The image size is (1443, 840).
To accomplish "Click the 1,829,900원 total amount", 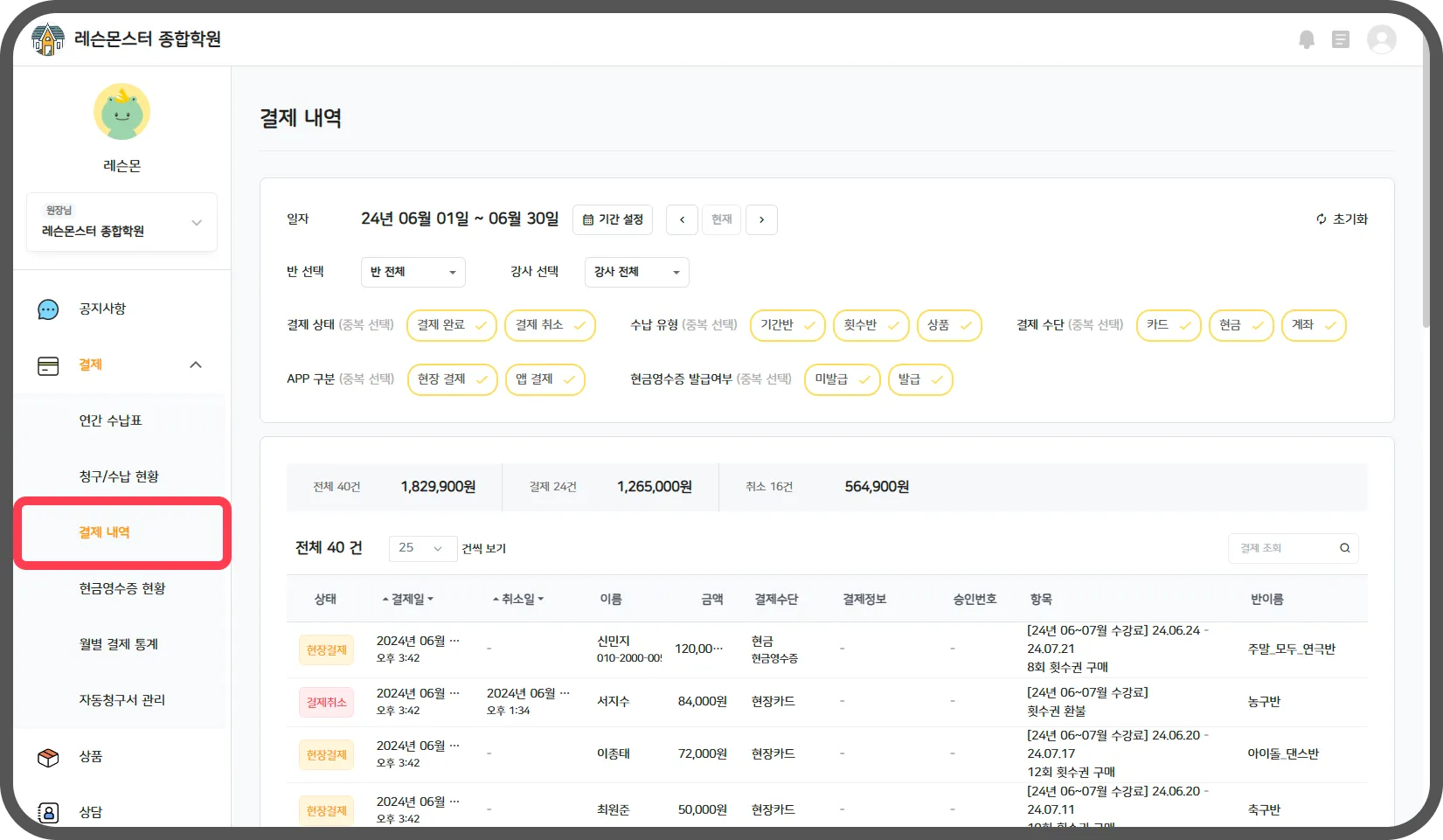I will click(x=439, y=487).
